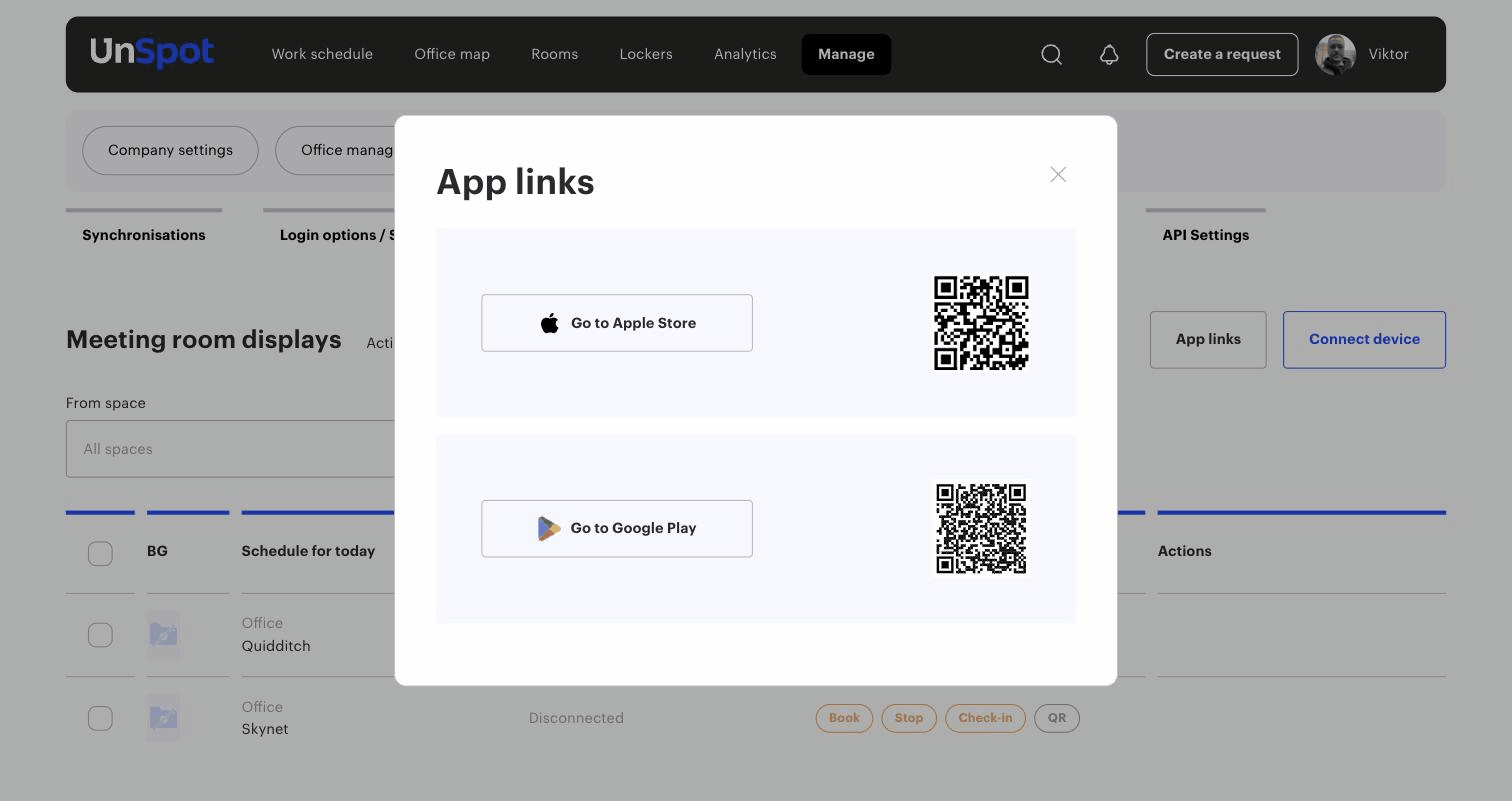
Task: Open the Work schedule menu
Action: click(x=322, y=55)
